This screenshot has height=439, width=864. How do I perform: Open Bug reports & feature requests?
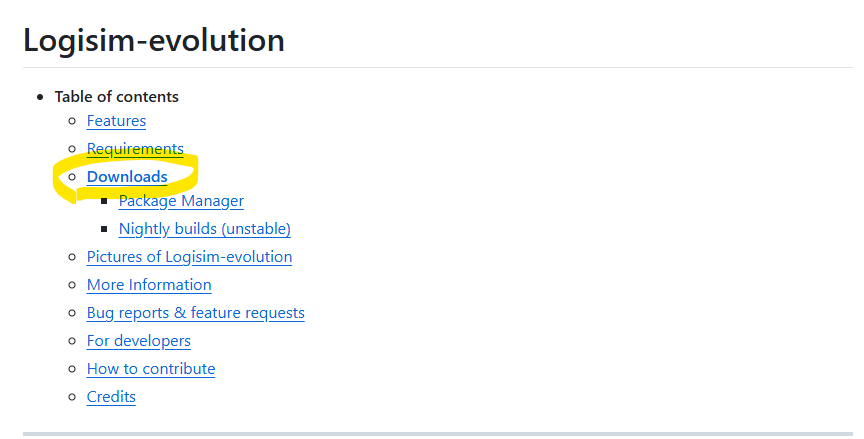coord(195,313)
